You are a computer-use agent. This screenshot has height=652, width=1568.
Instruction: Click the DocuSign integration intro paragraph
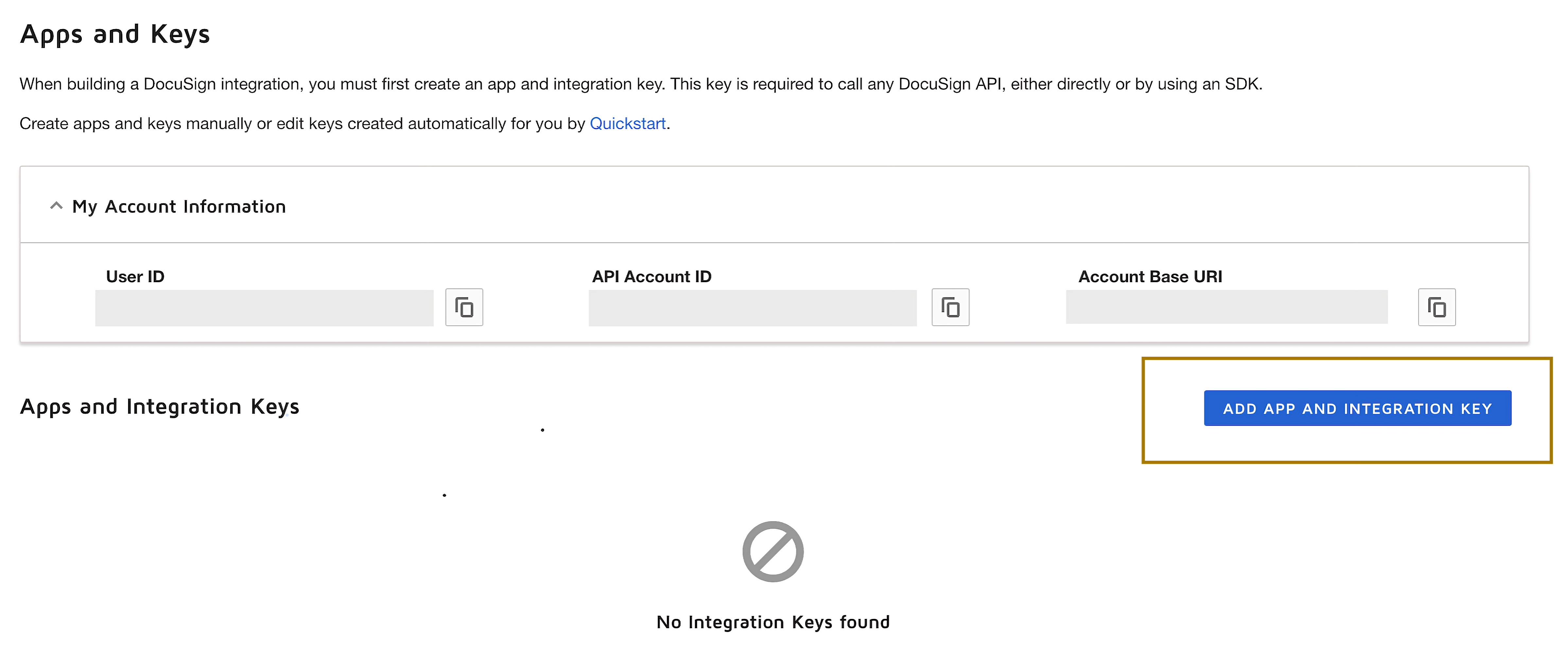(x=640, y=84)
